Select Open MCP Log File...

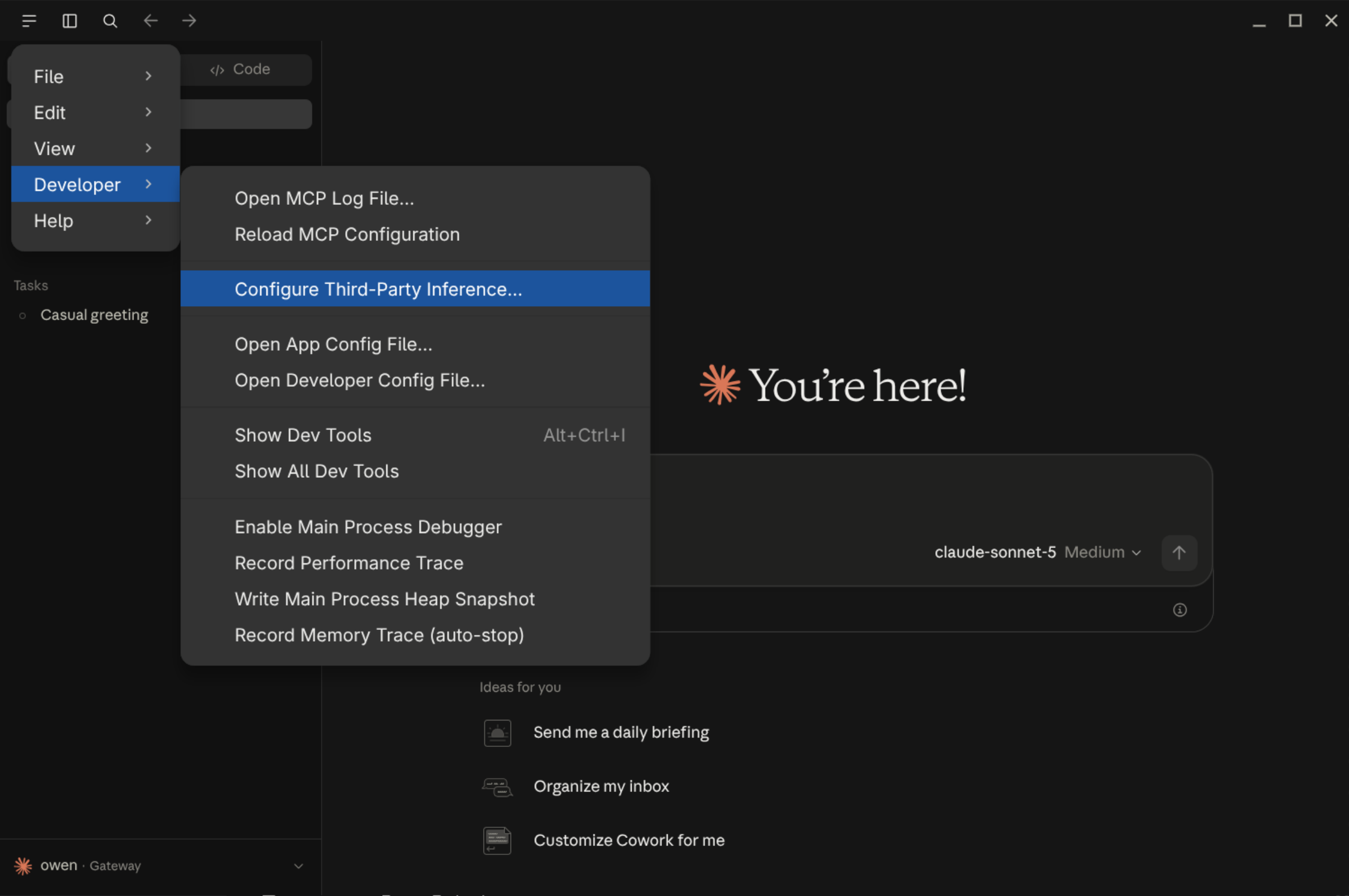click(x=415, y=198)
